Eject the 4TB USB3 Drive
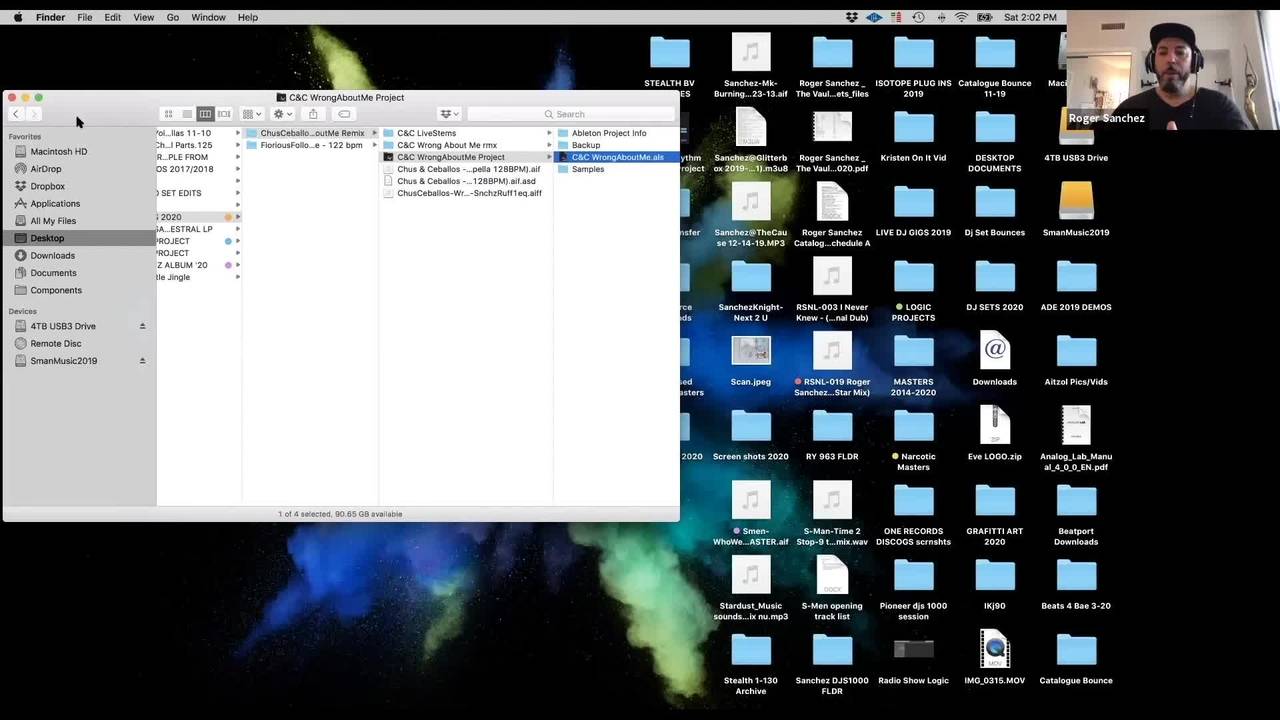Viewport: 1280px width, 720px height. click(x=142, y=326)
